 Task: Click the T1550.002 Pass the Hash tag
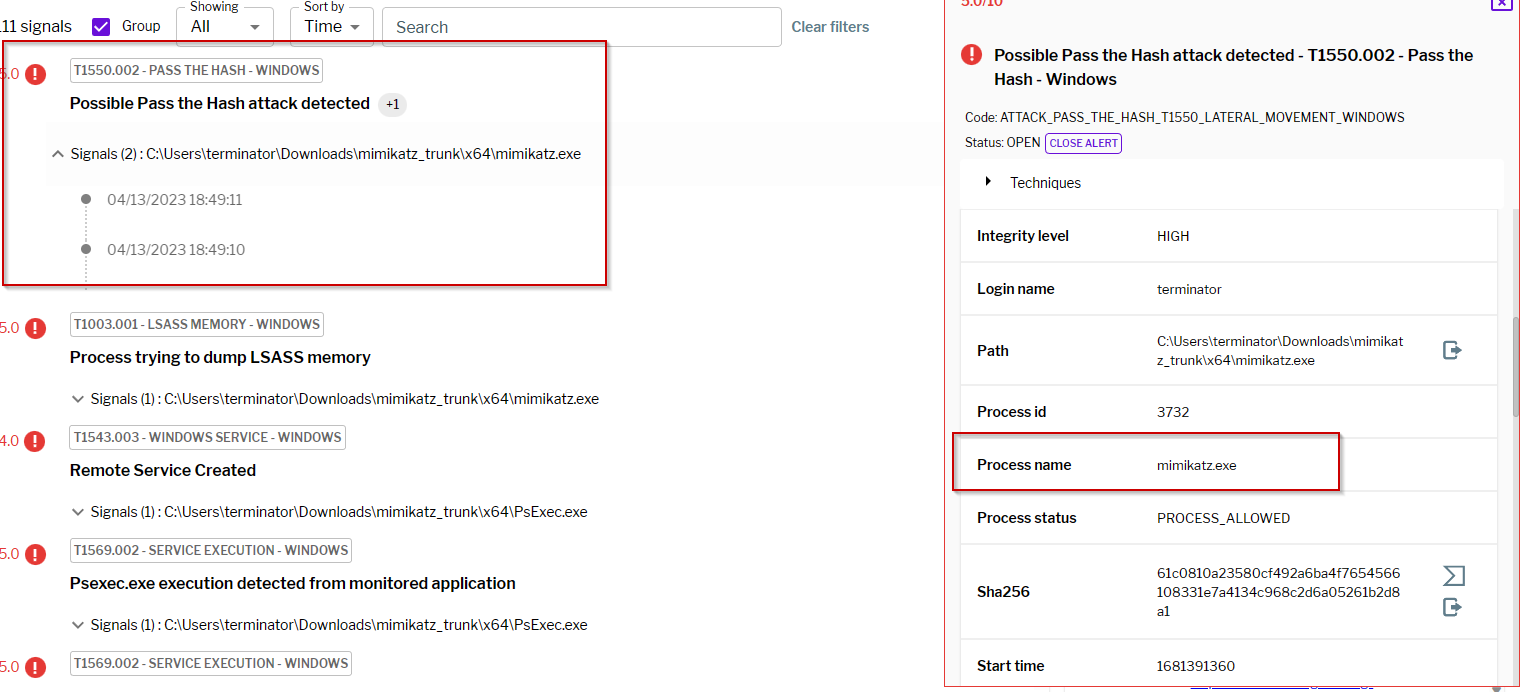tap(197, 70)
